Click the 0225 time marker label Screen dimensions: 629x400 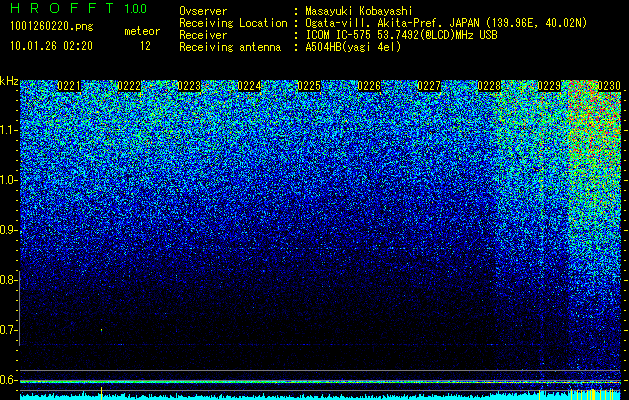(x=309, y=86)
